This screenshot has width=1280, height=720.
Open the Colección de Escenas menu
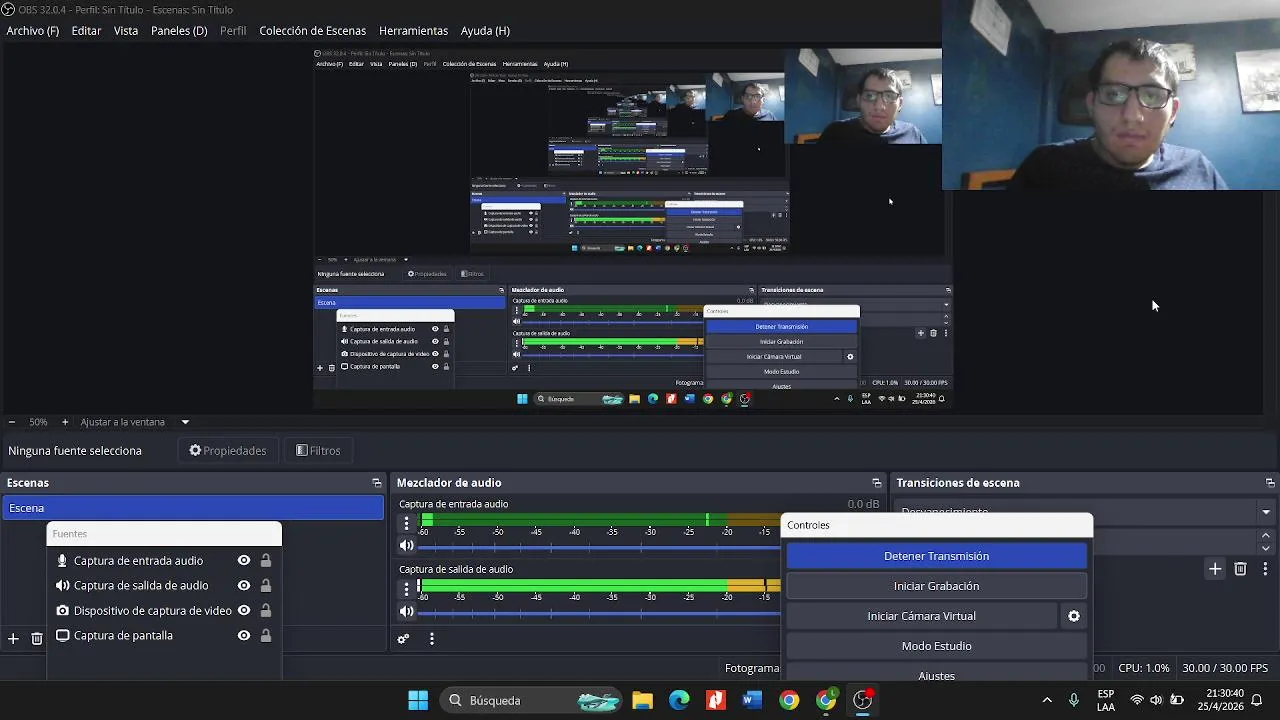(x=313, y=31)
